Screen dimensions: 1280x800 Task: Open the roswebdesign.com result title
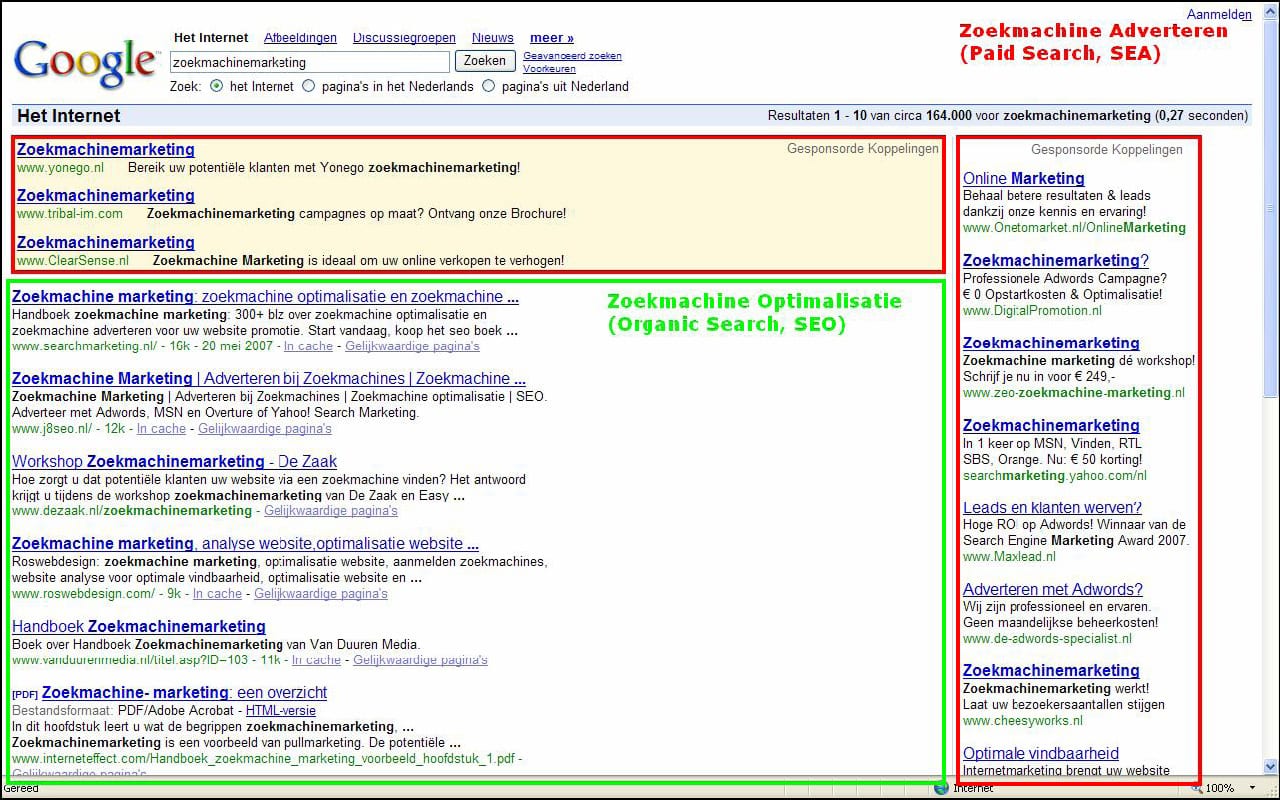click(x=245, y=544)
